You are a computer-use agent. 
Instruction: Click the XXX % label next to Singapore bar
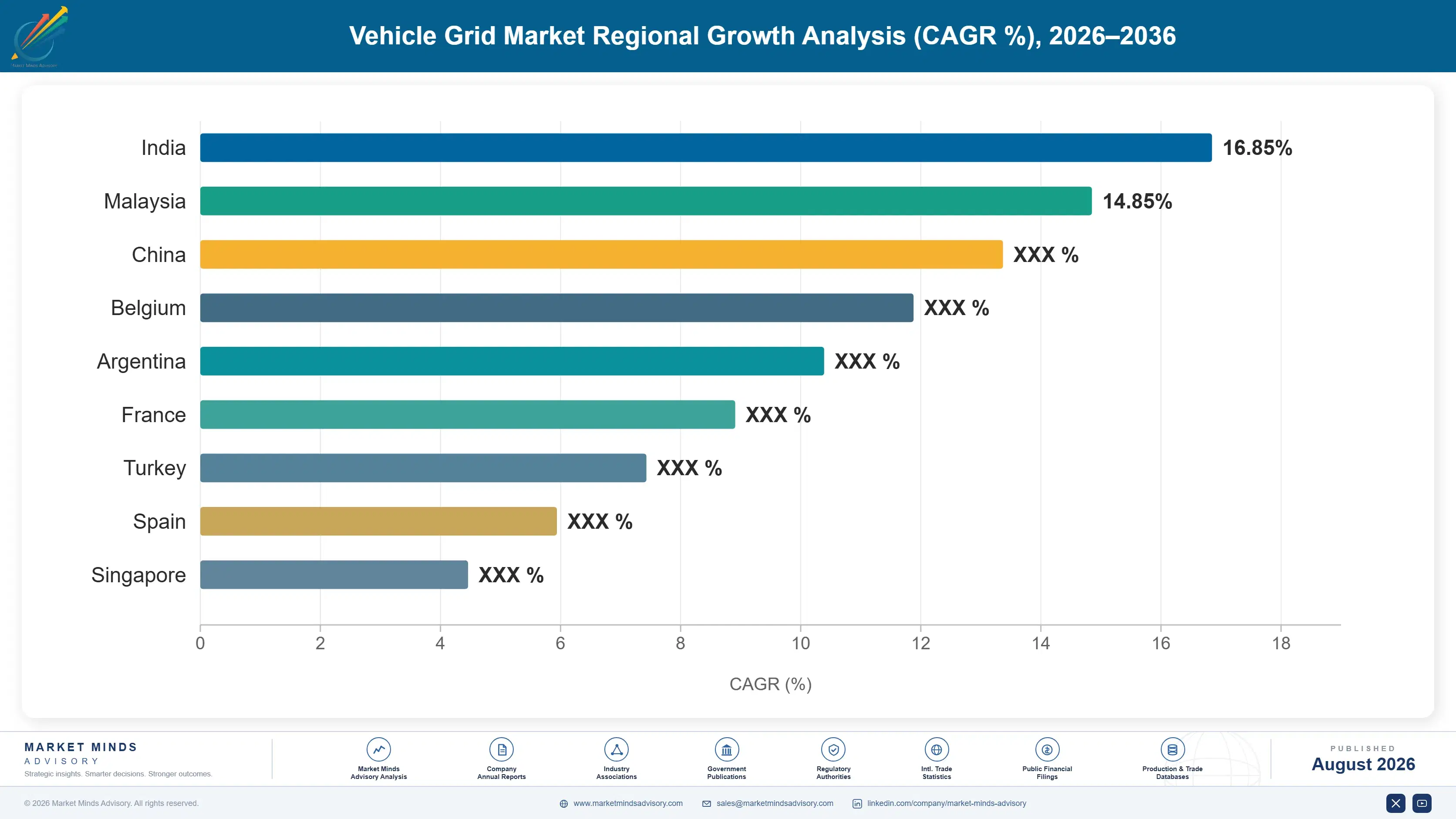(x=511, y=575)
